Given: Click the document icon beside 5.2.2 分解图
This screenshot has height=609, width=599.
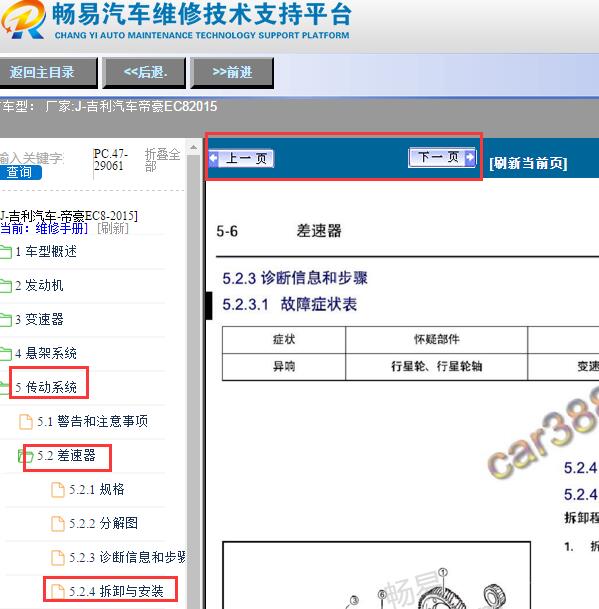Looking at the screenshot, I should click(x=58, y=524).
